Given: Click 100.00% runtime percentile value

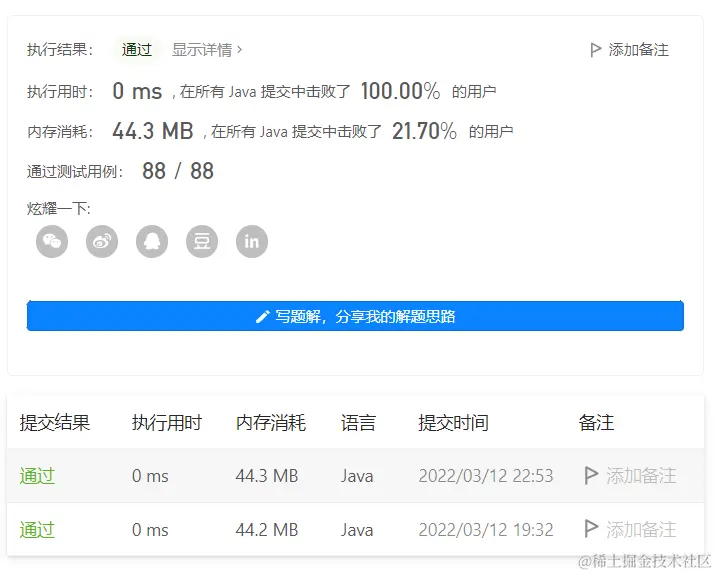Looking at the screenshot, I should (x=401, y=91).
